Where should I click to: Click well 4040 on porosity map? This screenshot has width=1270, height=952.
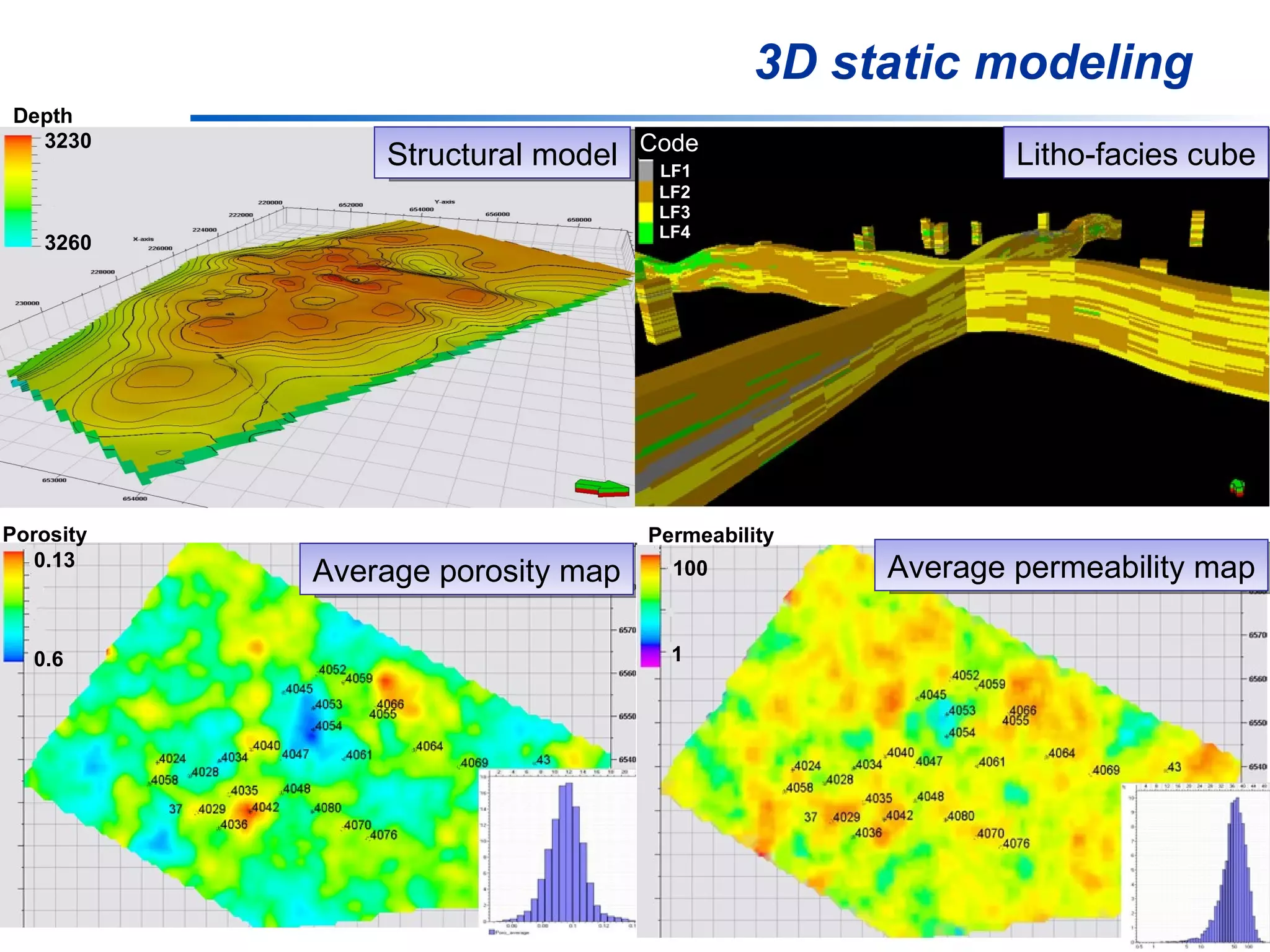266,746
